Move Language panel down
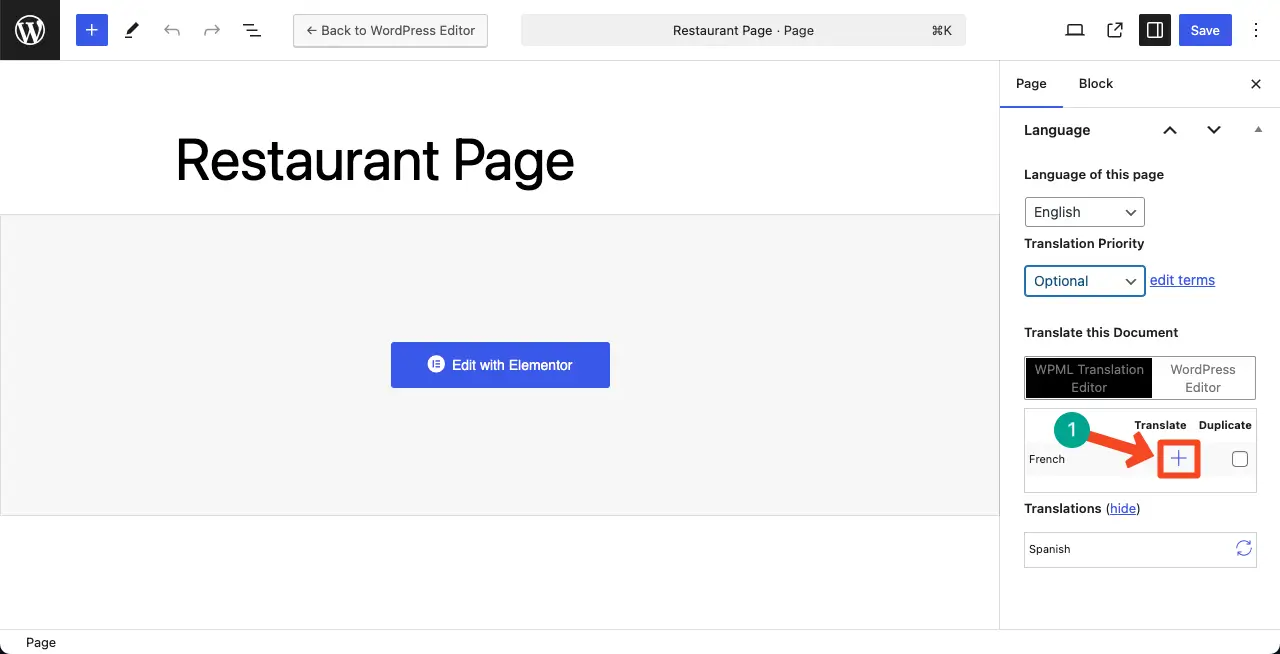1280x654 pixels. (x=1214, y=130)
